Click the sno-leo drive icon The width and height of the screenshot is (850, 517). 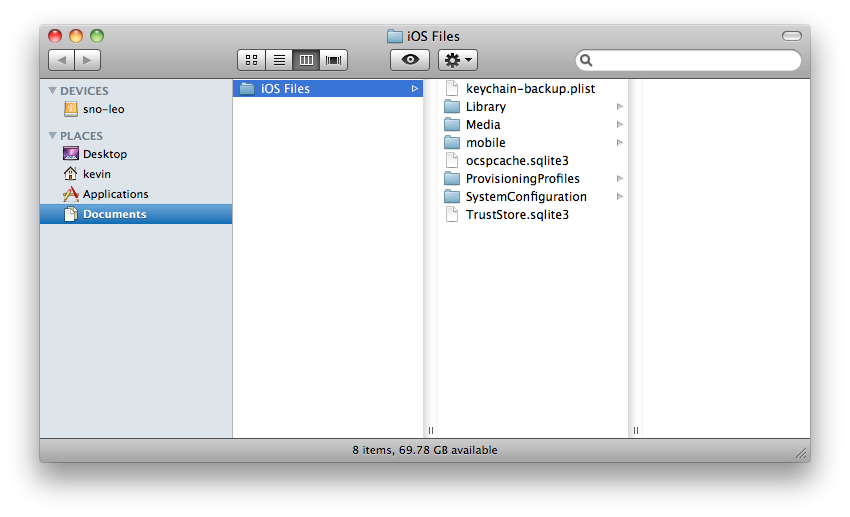[70, 109]
